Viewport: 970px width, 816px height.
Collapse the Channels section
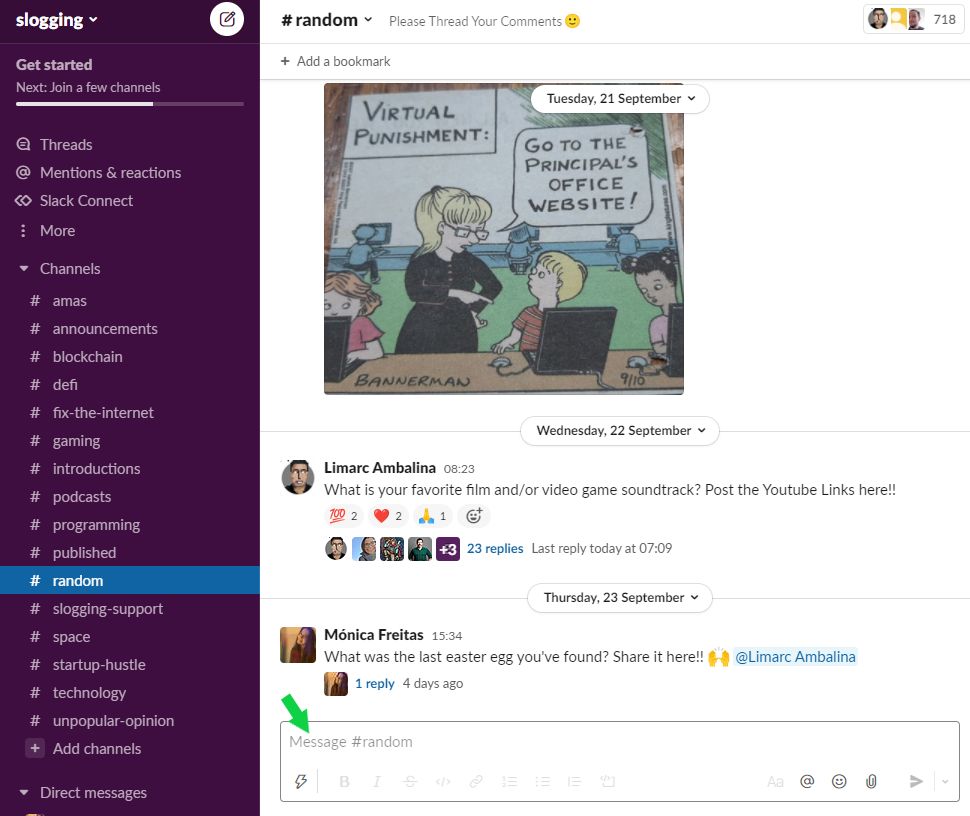click(24, 268)
